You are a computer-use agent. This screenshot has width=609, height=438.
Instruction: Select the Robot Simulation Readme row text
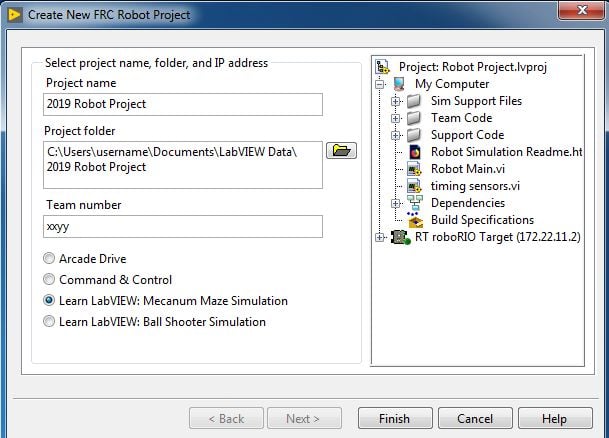click(x=506, y=152)
